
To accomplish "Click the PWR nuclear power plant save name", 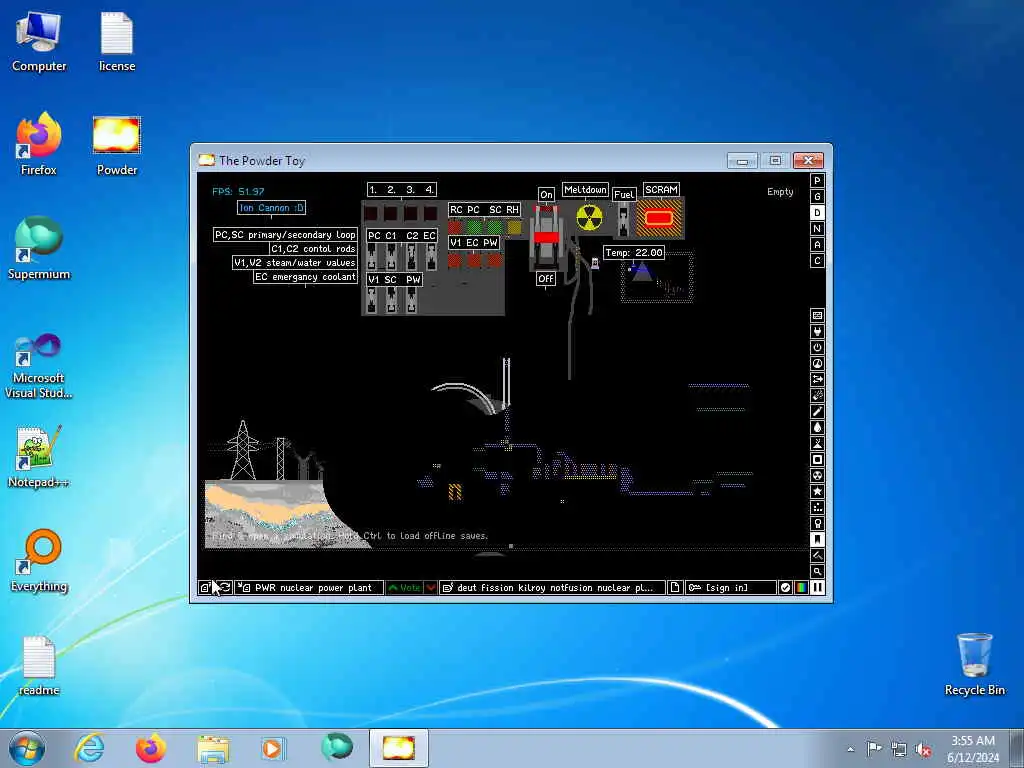I will (309, 588).
